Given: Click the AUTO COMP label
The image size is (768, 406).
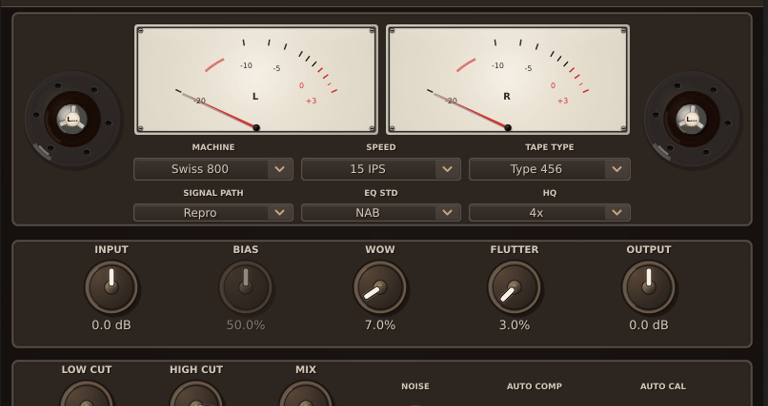Looking at the screenshot, I should (x=534, y=386).
